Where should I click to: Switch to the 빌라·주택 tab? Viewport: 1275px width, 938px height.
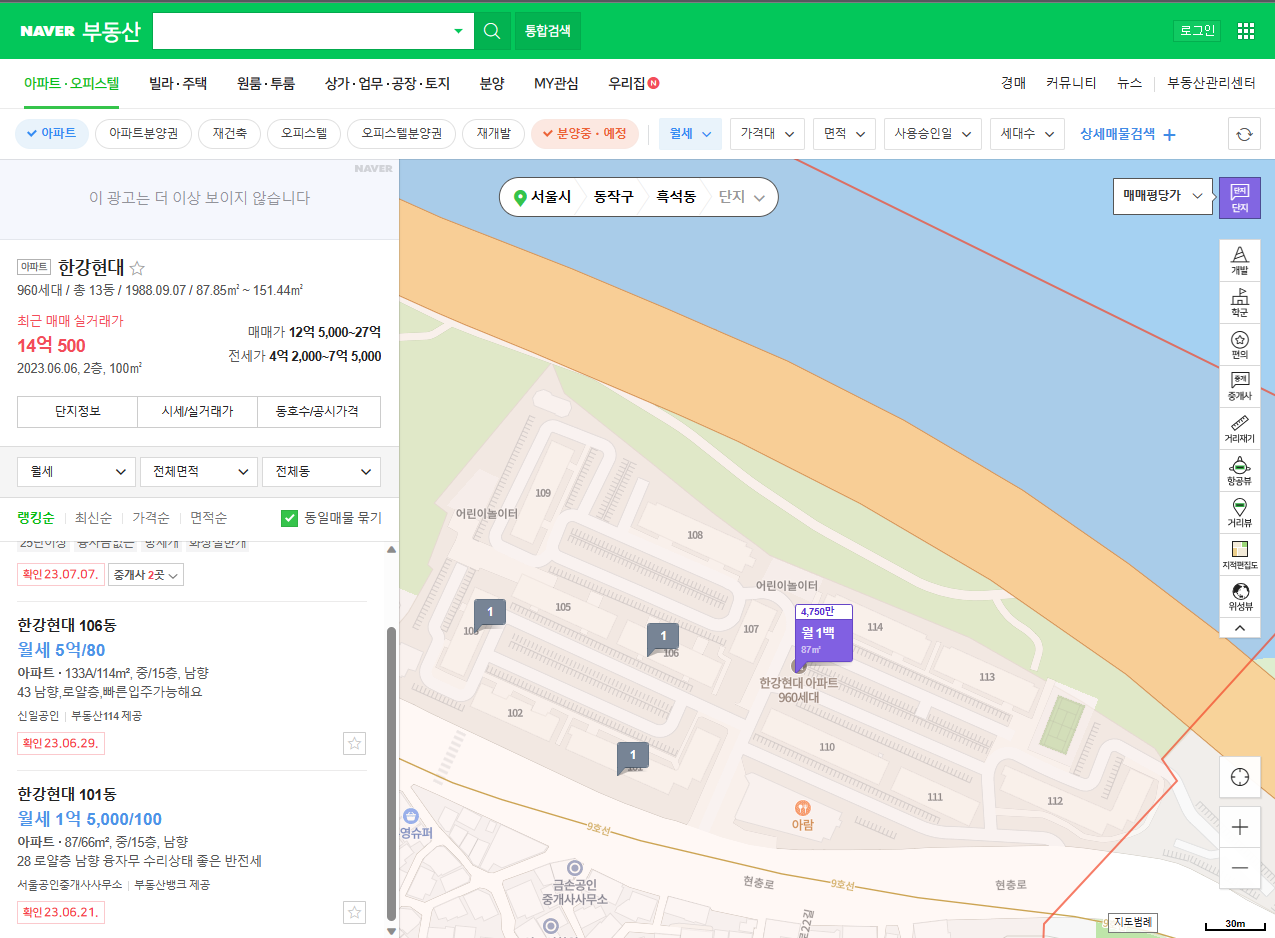click(178, 84)
